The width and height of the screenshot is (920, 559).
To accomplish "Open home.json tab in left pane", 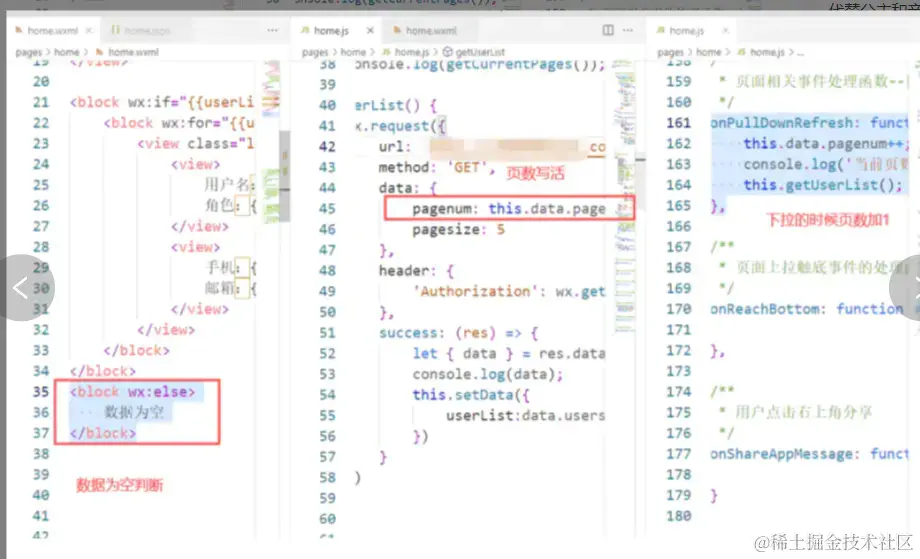I will coord(147,31).
